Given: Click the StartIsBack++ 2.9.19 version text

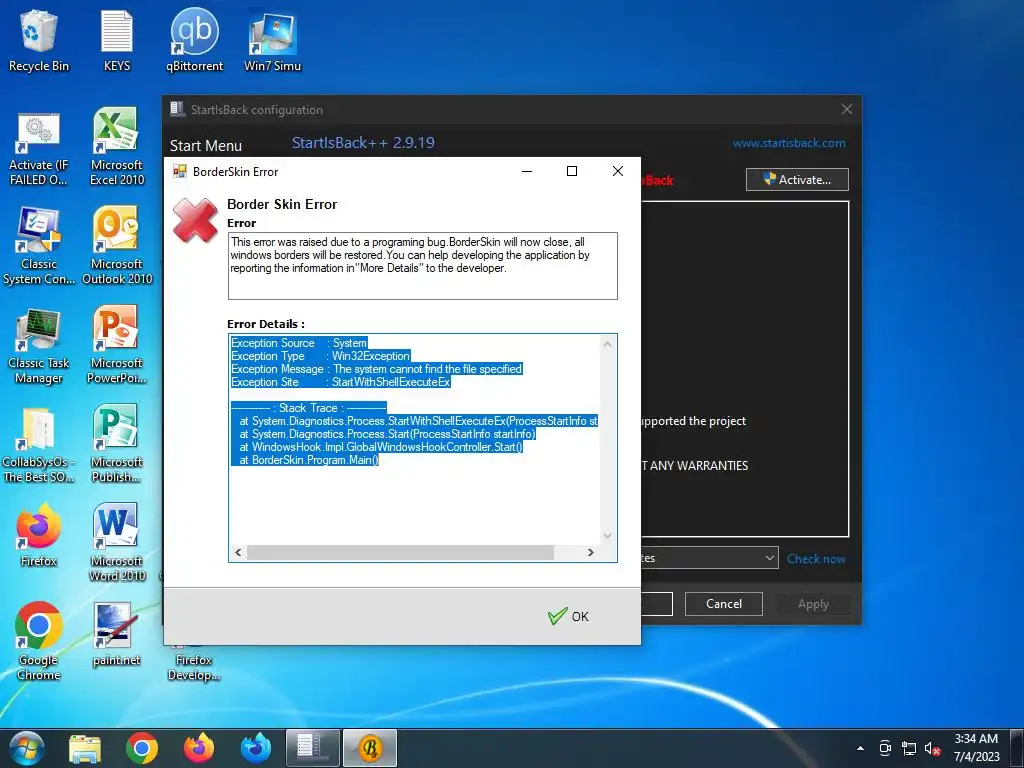Looking at the screenshot, I should click(x=363, y=143).
